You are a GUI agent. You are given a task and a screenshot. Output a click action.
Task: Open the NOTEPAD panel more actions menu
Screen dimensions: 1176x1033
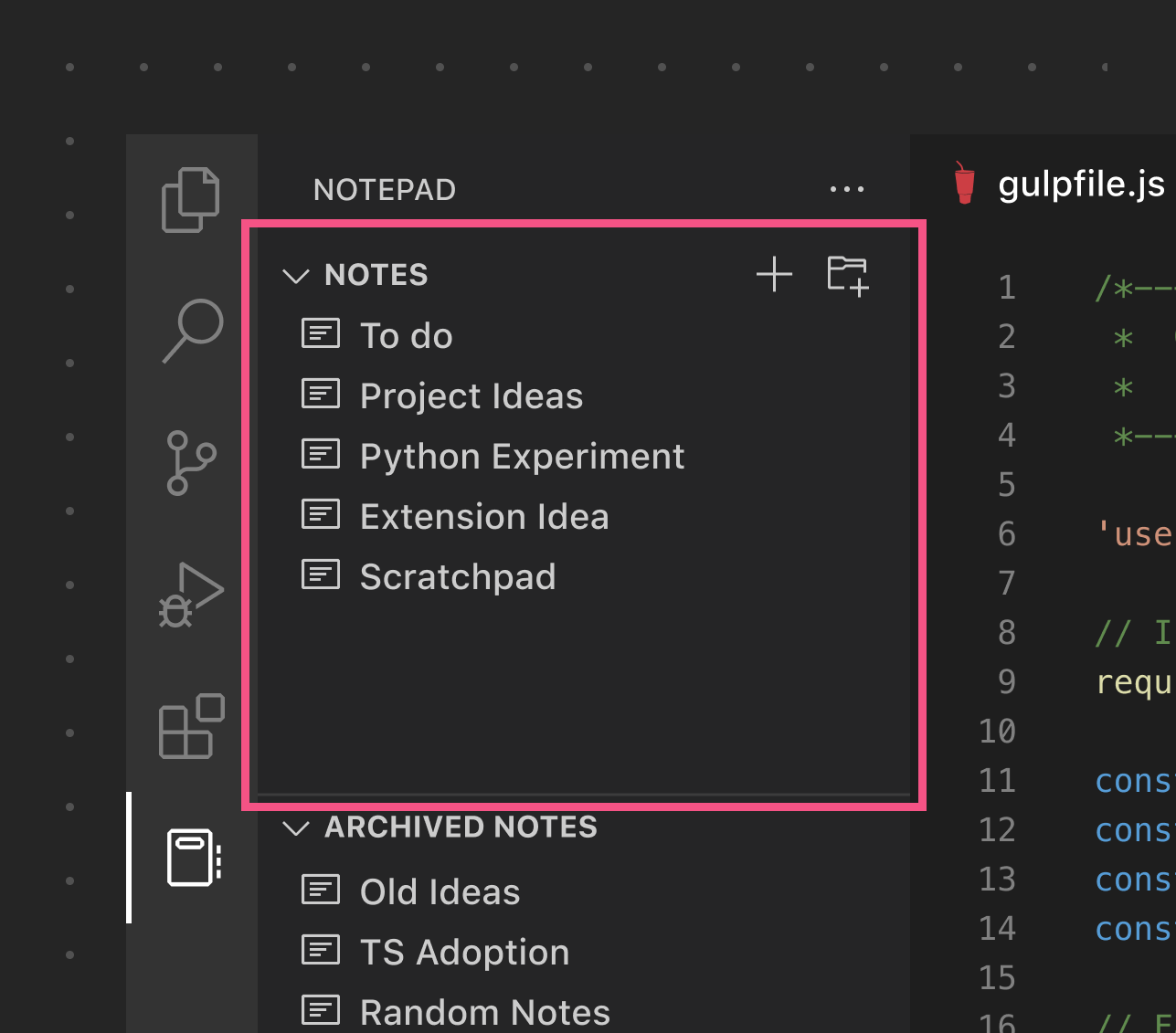point(847,189)
